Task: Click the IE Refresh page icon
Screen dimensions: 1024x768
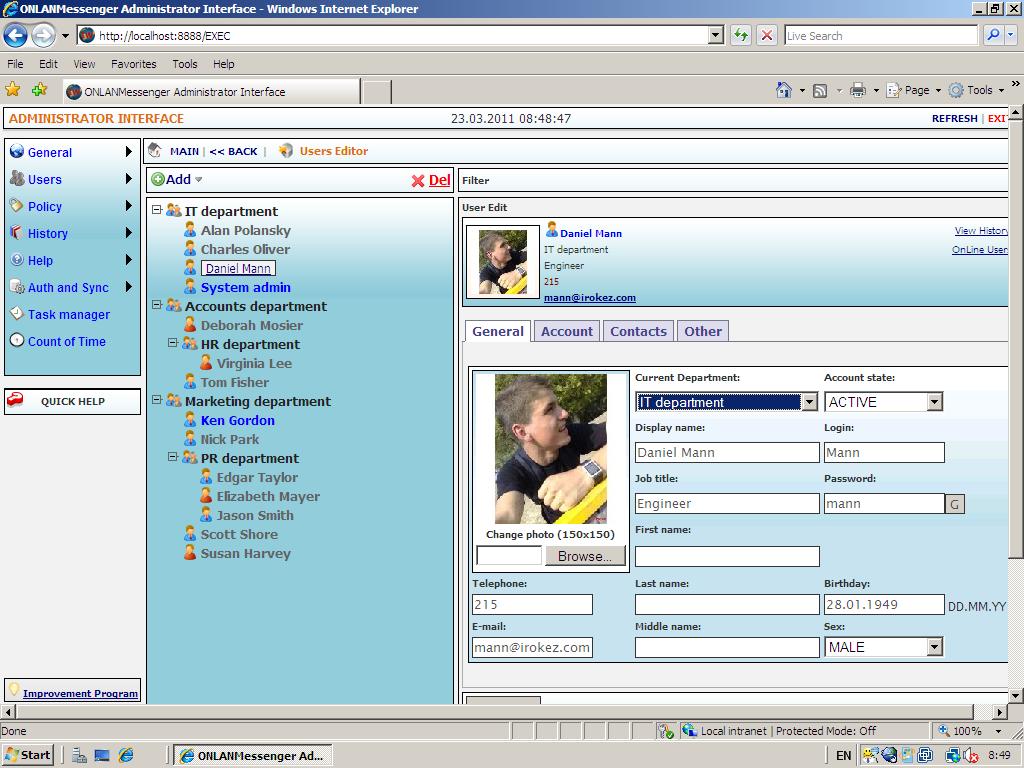Action: (x=741, y=35)
